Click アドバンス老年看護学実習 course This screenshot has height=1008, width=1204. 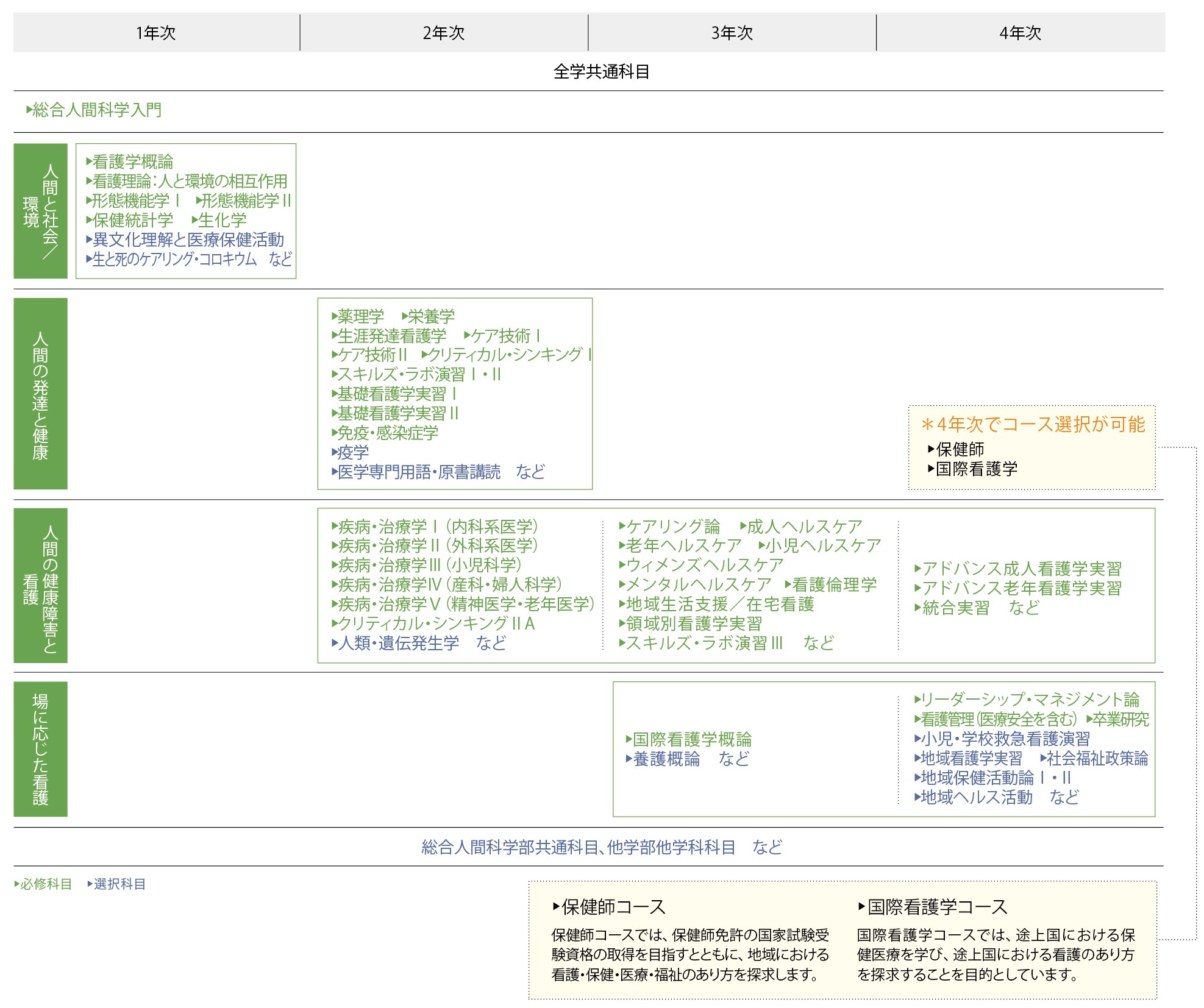1018,588
